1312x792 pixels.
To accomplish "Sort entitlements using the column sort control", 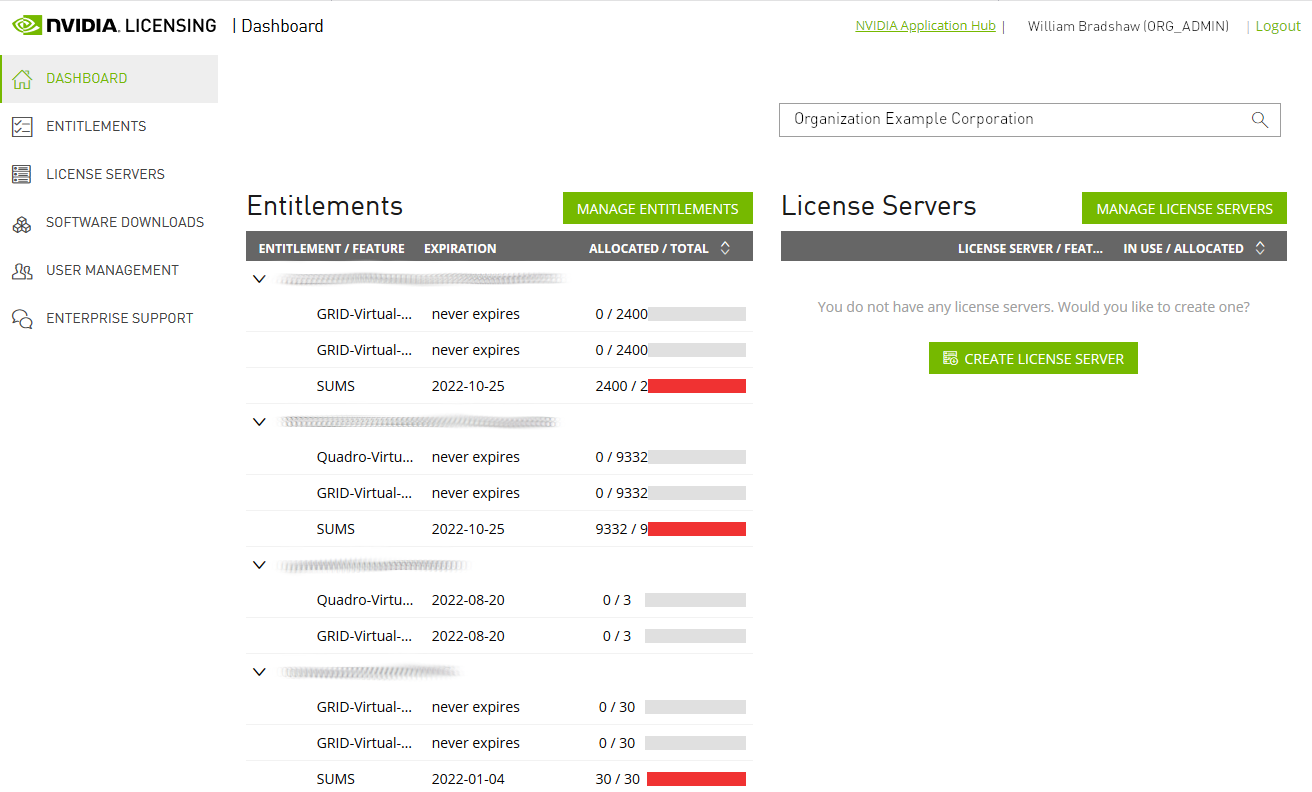I will (x=724, y=247).
